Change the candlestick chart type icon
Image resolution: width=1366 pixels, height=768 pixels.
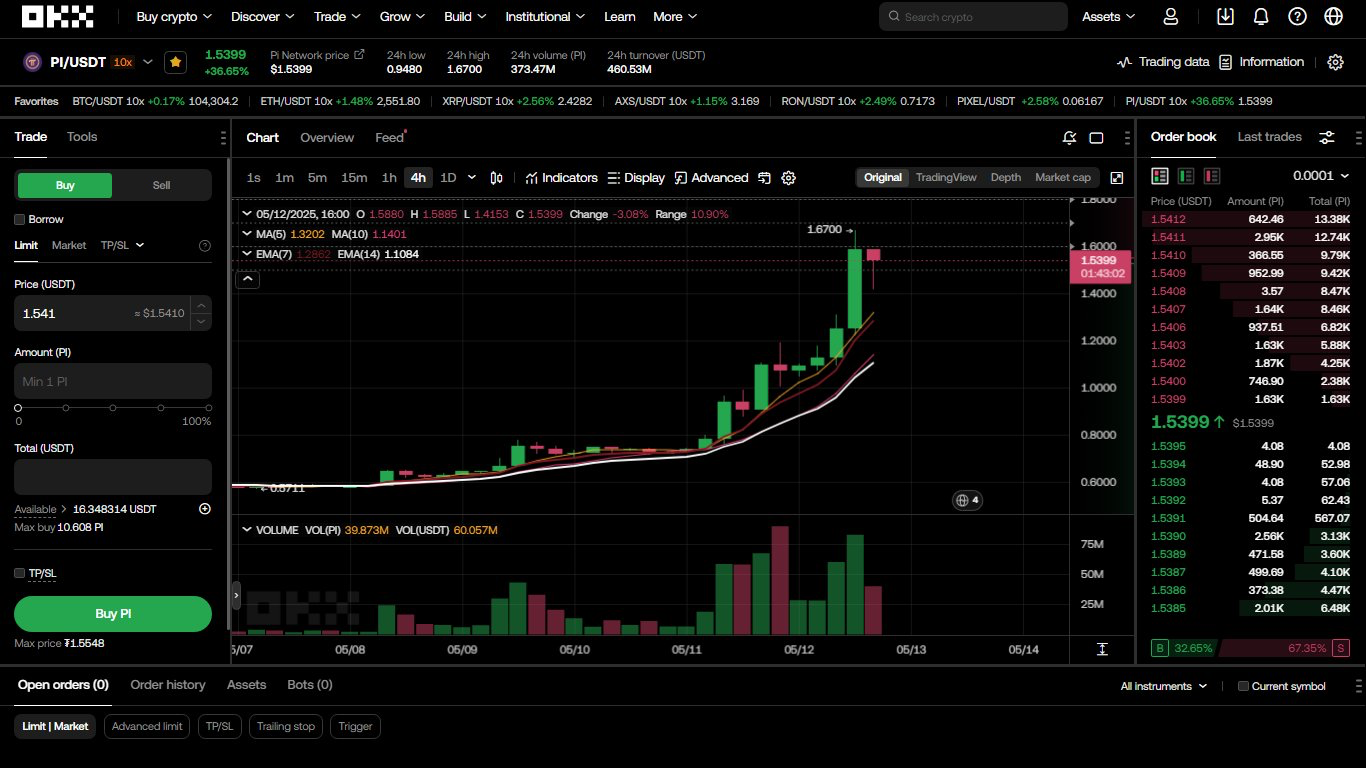coord(496,178)
